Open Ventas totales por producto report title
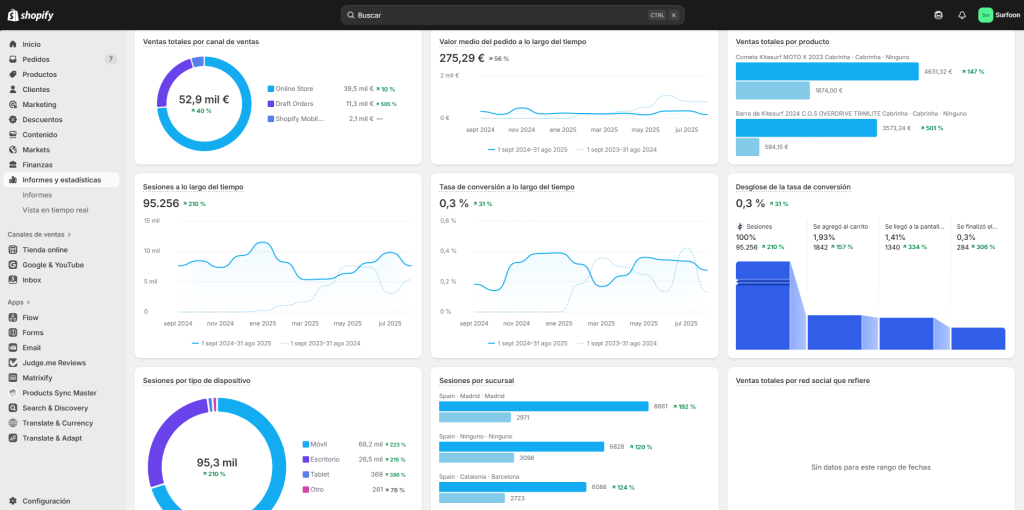 tap(782, 42)
